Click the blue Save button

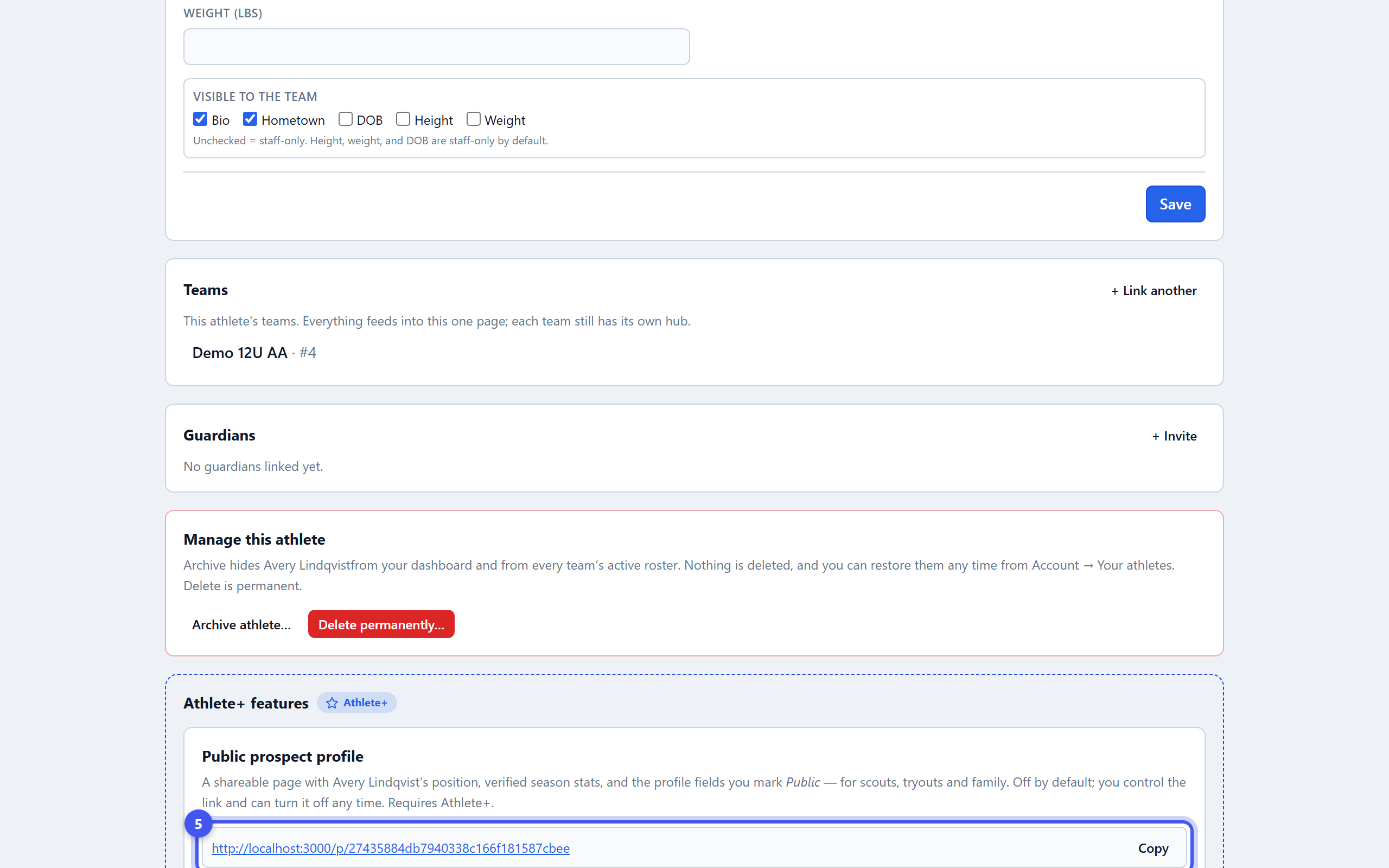1175,204
